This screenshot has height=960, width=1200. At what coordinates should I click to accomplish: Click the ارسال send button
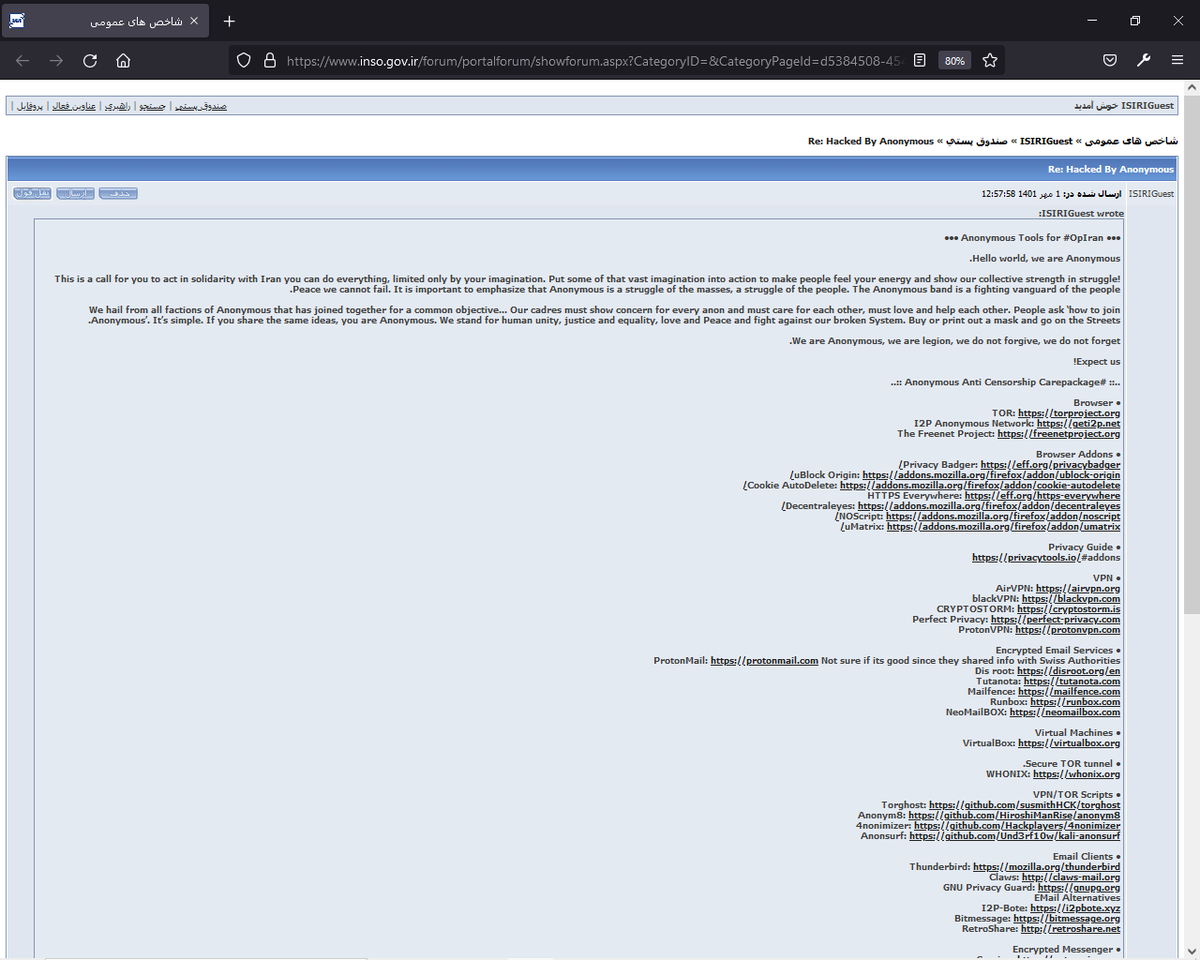point(75,193)
